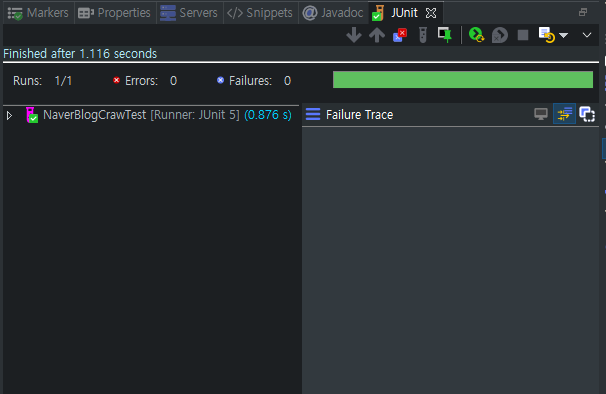The image size is (606, 394).
Task: Click Failure Trace stack lines icon
Action: coord(313,114)
